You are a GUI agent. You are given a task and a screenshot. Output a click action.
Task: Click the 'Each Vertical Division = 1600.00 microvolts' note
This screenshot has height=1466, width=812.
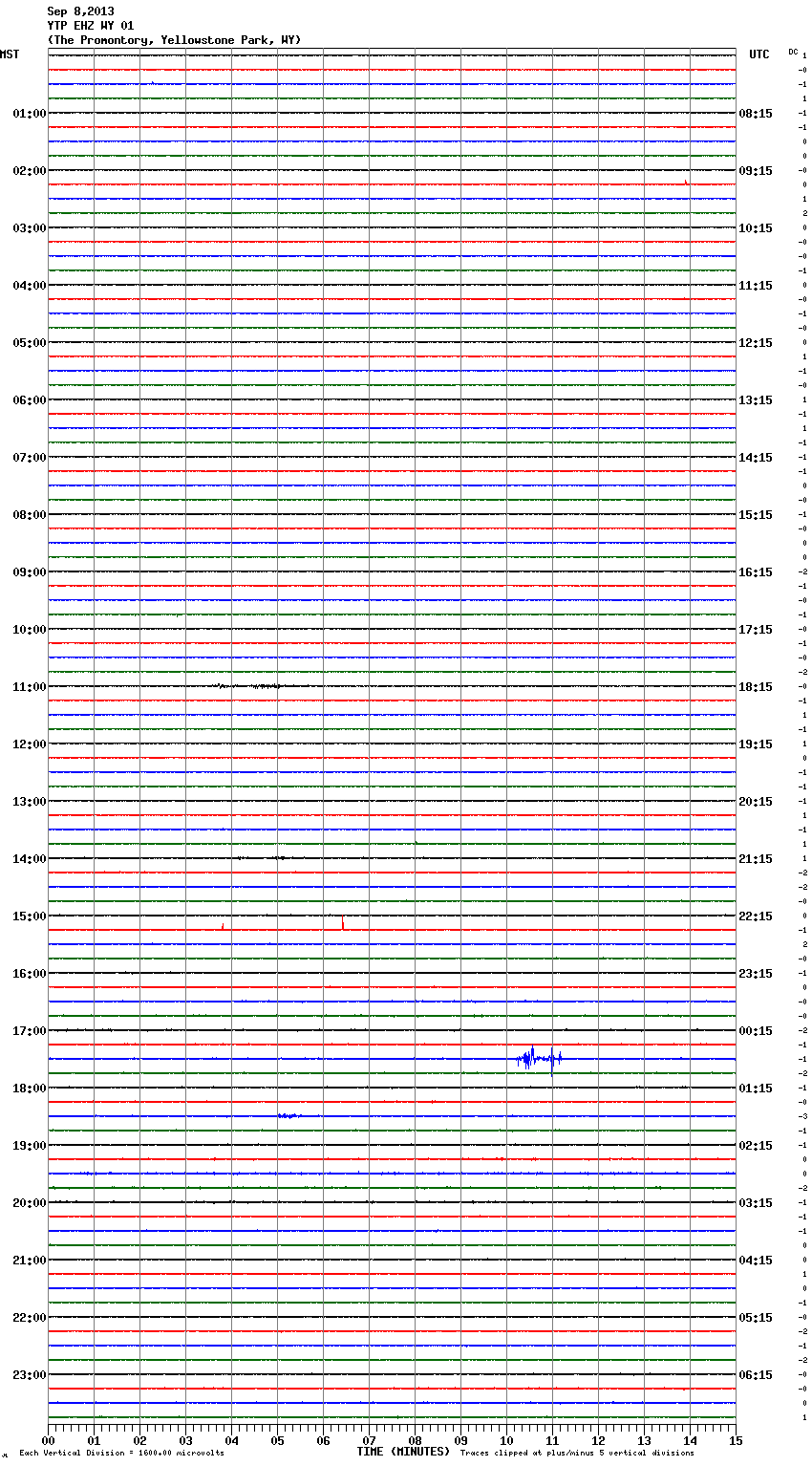(121, 1454)
